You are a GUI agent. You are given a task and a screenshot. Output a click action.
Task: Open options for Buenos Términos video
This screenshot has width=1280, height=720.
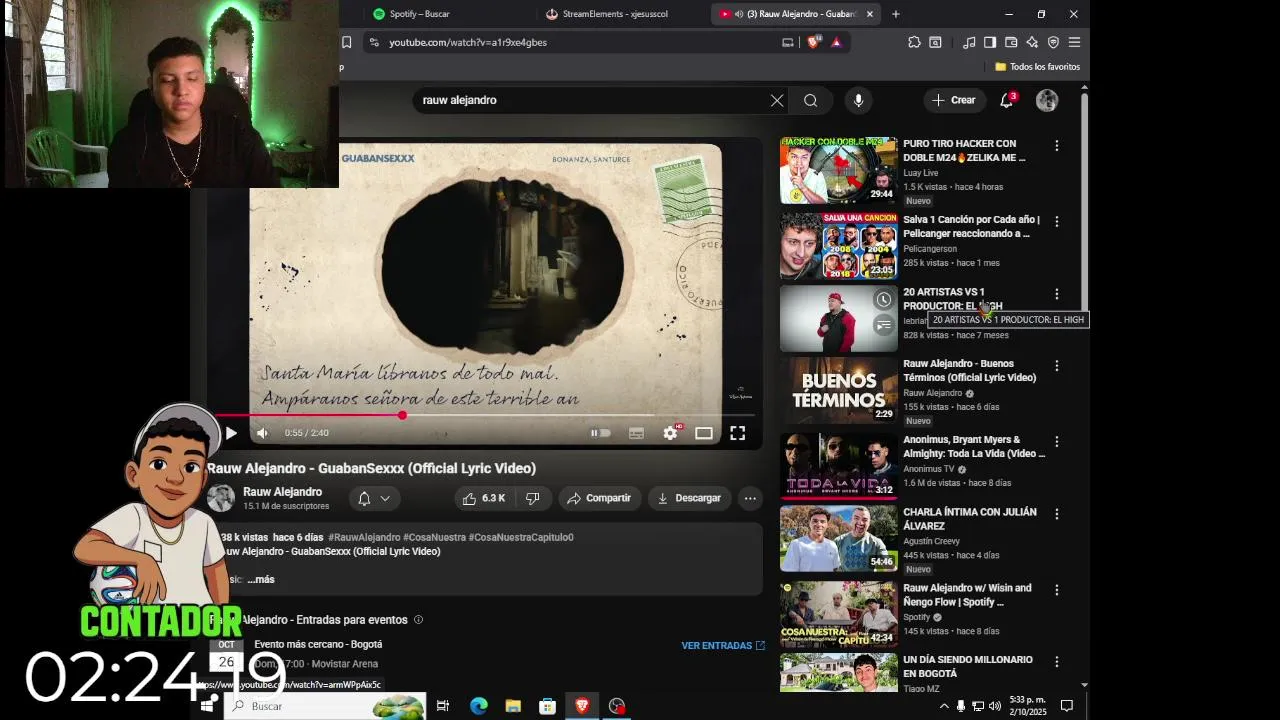(x=1056, y=366)
